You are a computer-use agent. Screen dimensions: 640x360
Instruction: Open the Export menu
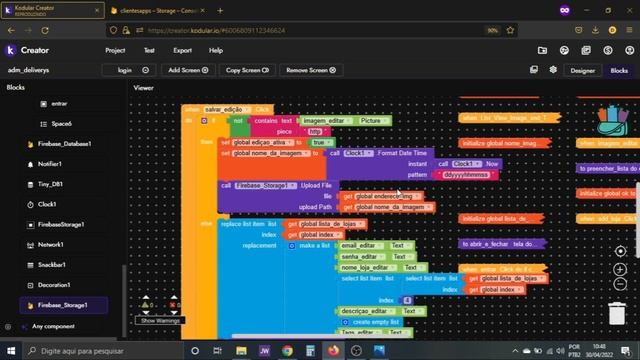(x=182, y=51)
